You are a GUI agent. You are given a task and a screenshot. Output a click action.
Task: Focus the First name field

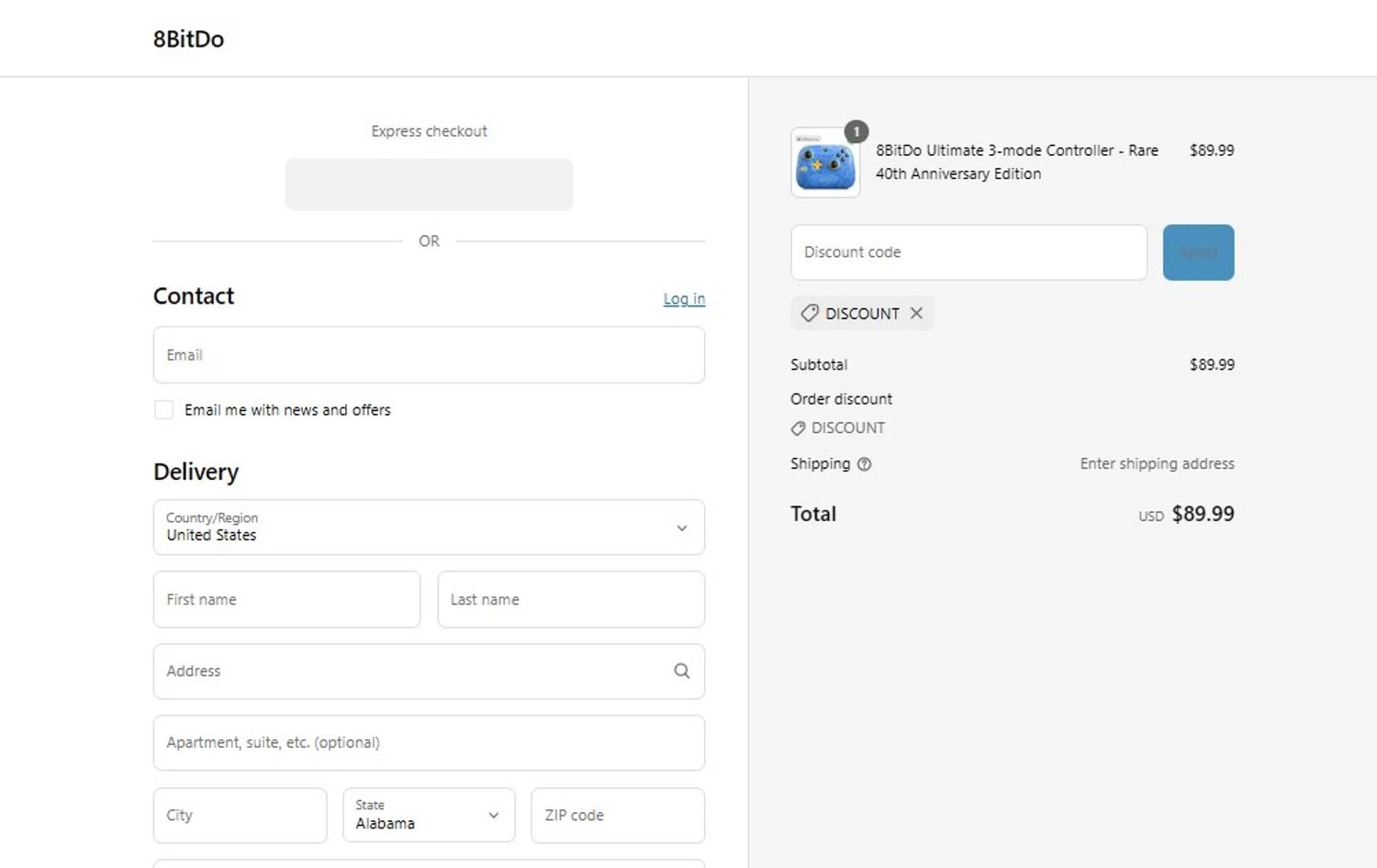pyautogui.click(x=286, y=599)
